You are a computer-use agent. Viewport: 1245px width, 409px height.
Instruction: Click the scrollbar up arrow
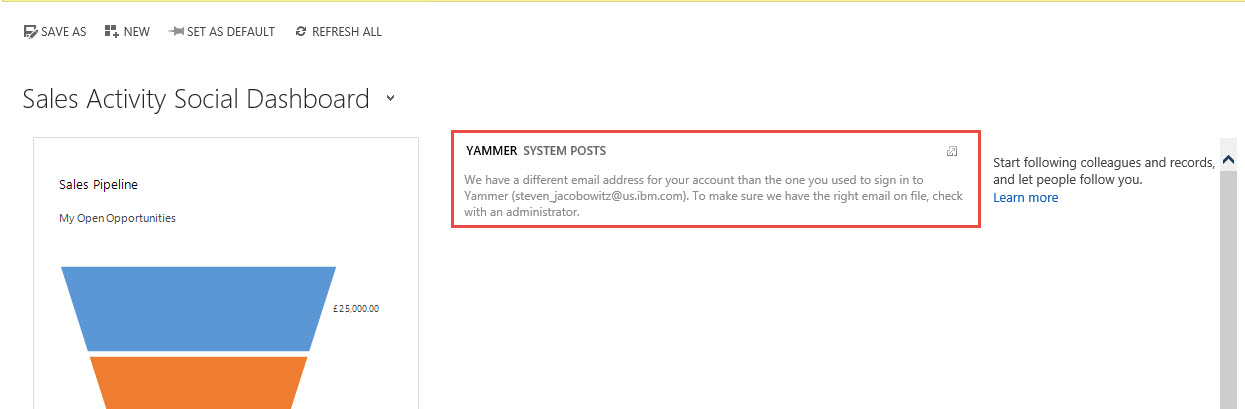[x=1229, y=160]
